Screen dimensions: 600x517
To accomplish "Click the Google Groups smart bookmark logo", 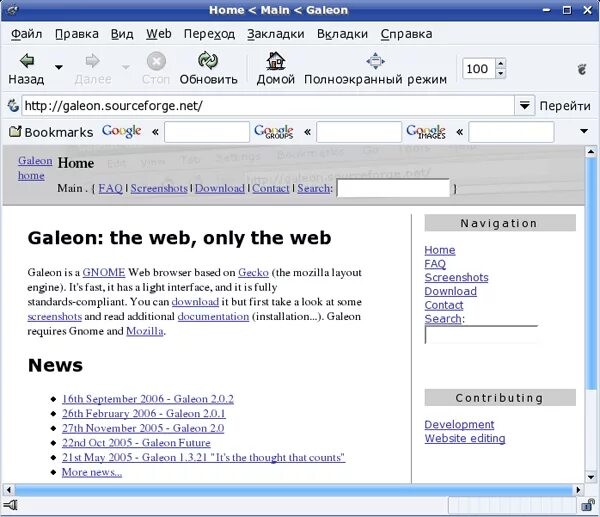I will [x=274, y=132].
